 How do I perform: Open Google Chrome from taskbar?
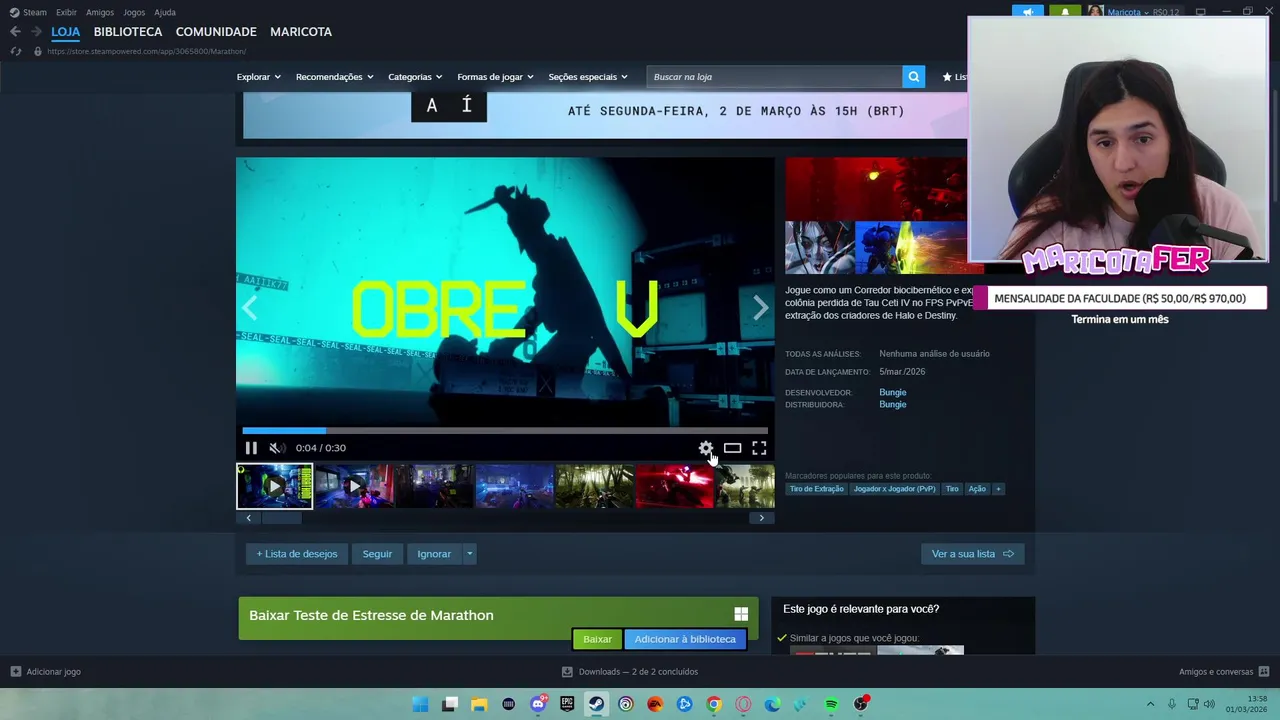click(714, 704)
